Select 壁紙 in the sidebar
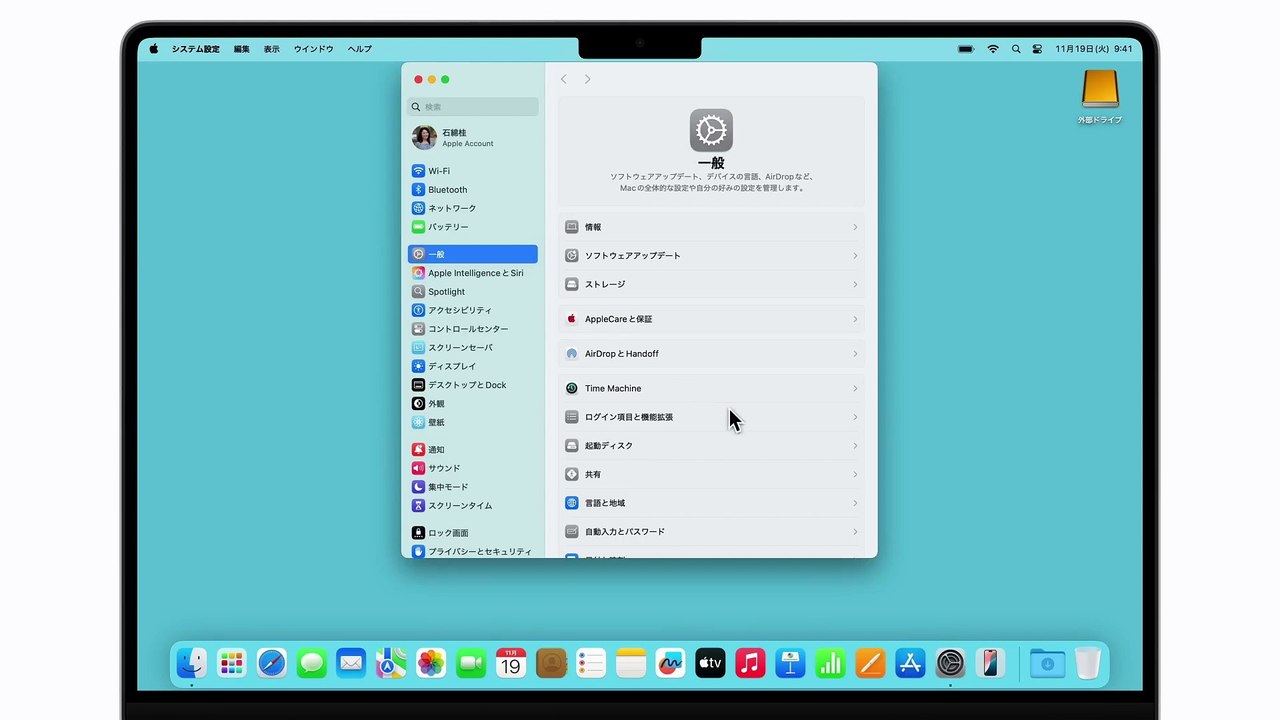The width and height of the screenshot is (1280, 720). (x=472, y=422)
